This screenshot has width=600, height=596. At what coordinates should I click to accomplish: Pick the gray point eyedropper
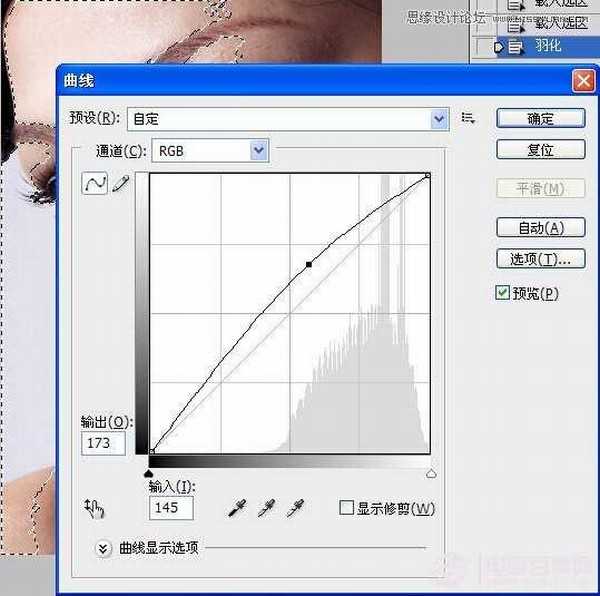pyautogui.click(x=266, y=509)
